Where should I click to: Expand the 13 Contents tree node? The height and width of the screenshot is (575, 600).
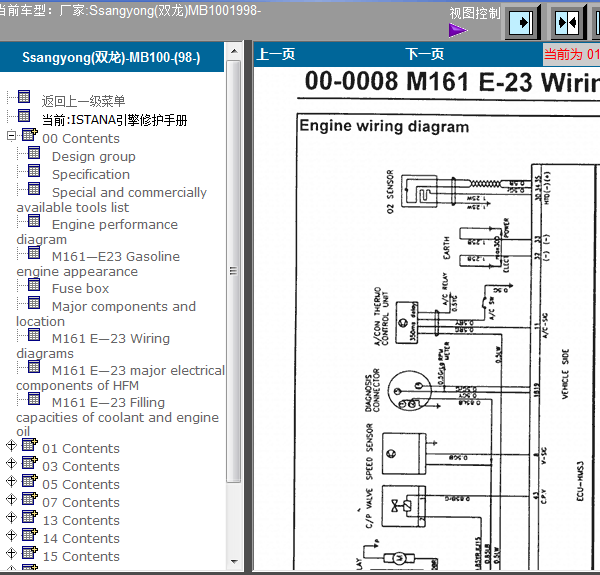(x=11, y=517)
